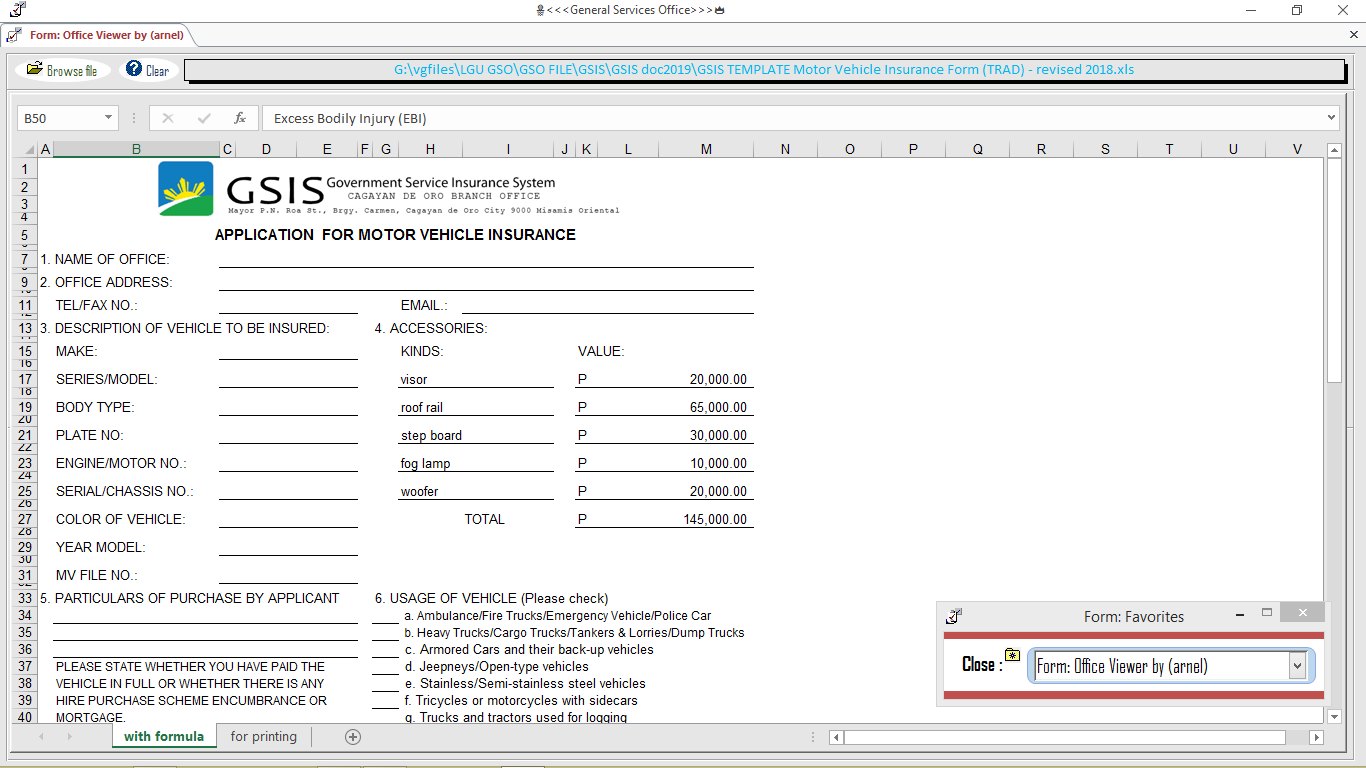
Task: Add a new sheet with the plus icon
Action: pyautogui.click(x=353, y=737)
